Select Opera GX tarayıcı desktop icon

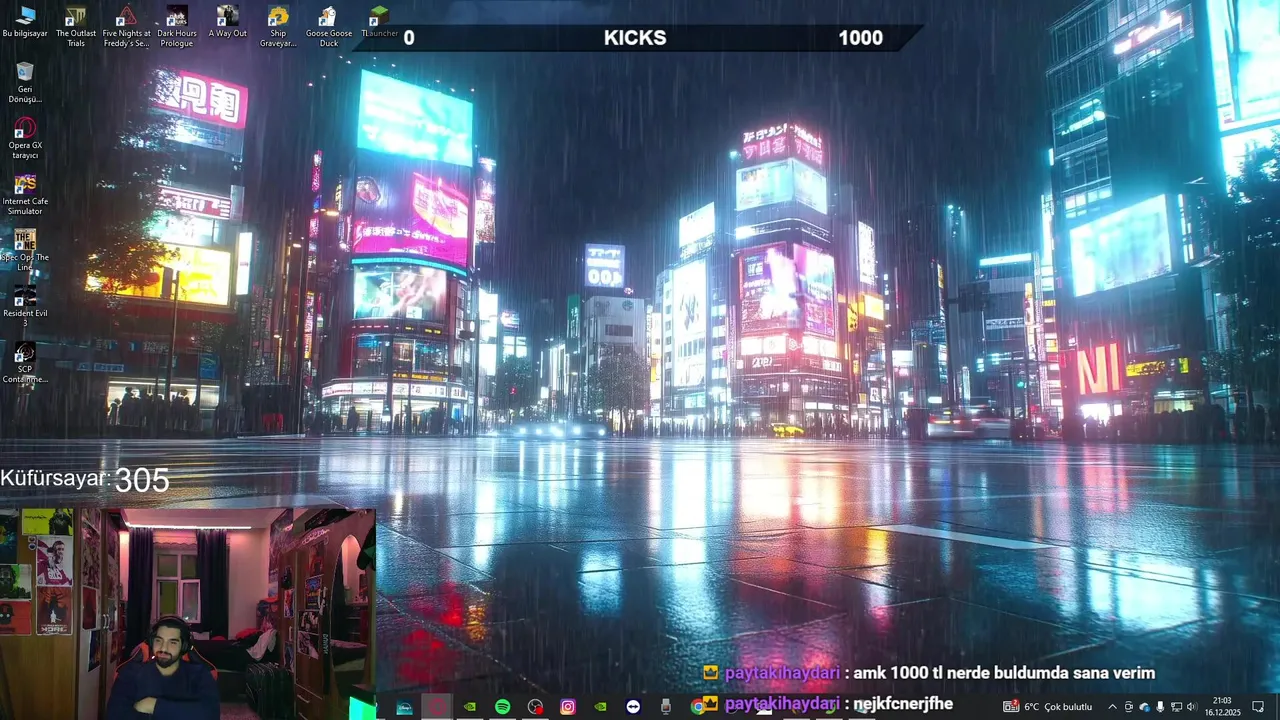[25, 138]
